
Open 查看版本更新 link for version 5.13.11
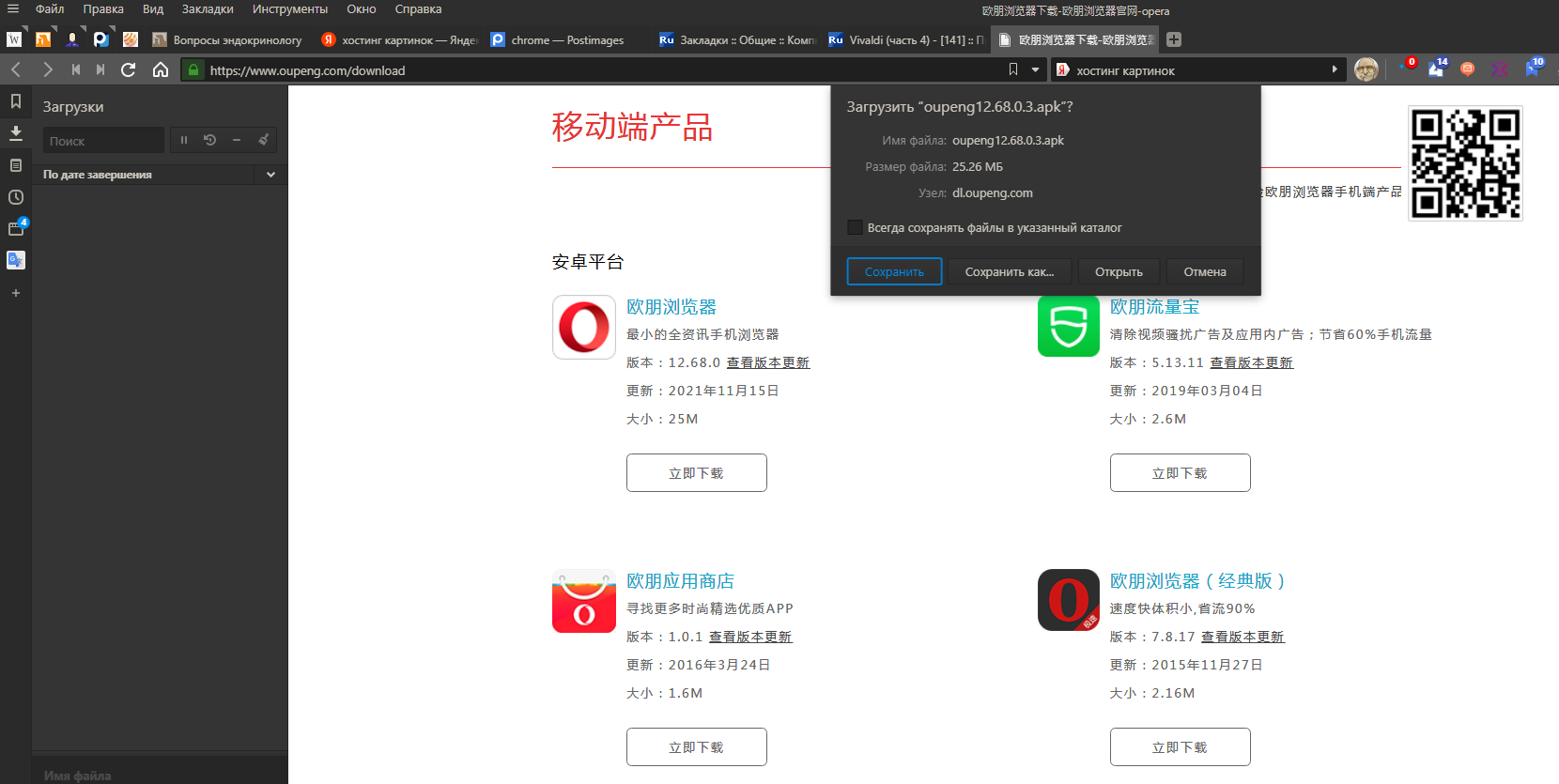pos(1252,362)
